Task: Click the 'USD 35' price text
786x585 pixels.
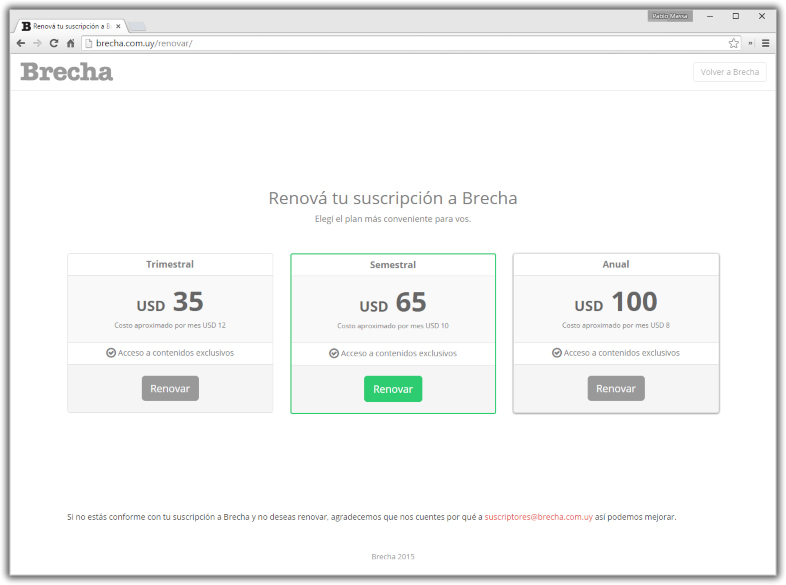Action: click(x=170, y=302)
